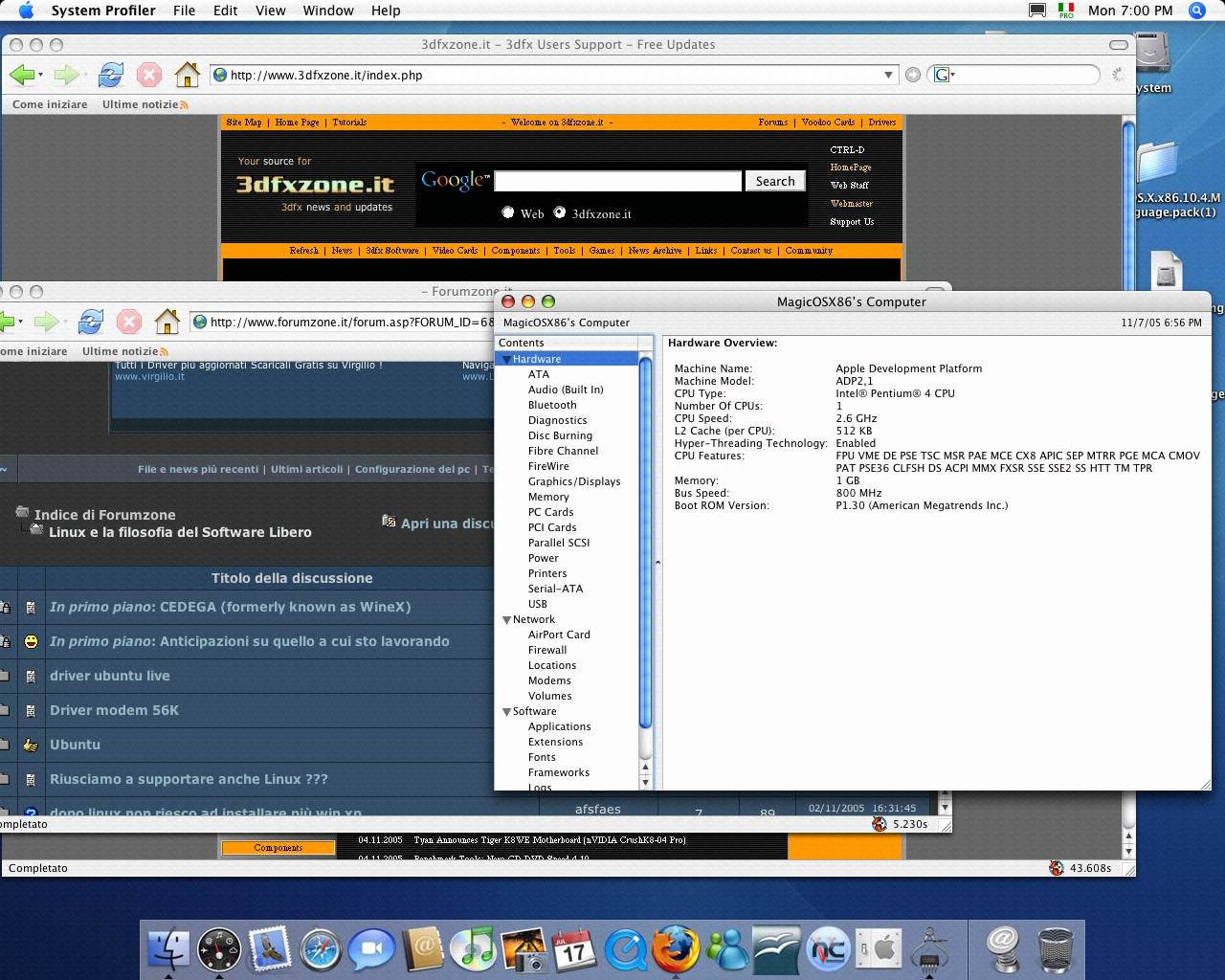The image size is (1225, 980).
Task: Select Extensions under Software
Action: coord(555,742)
